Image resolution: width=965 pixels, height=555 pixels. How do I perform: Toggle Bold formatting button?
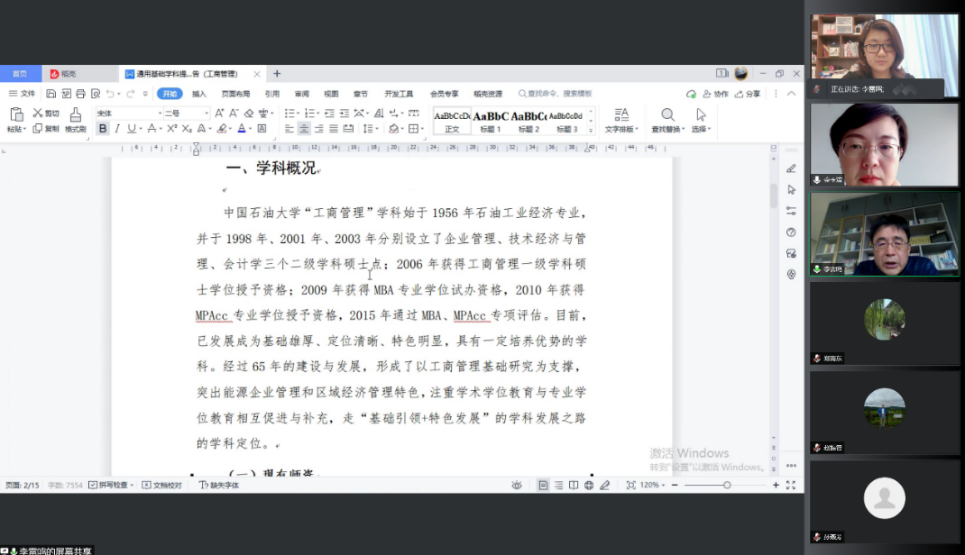[103, 129]
